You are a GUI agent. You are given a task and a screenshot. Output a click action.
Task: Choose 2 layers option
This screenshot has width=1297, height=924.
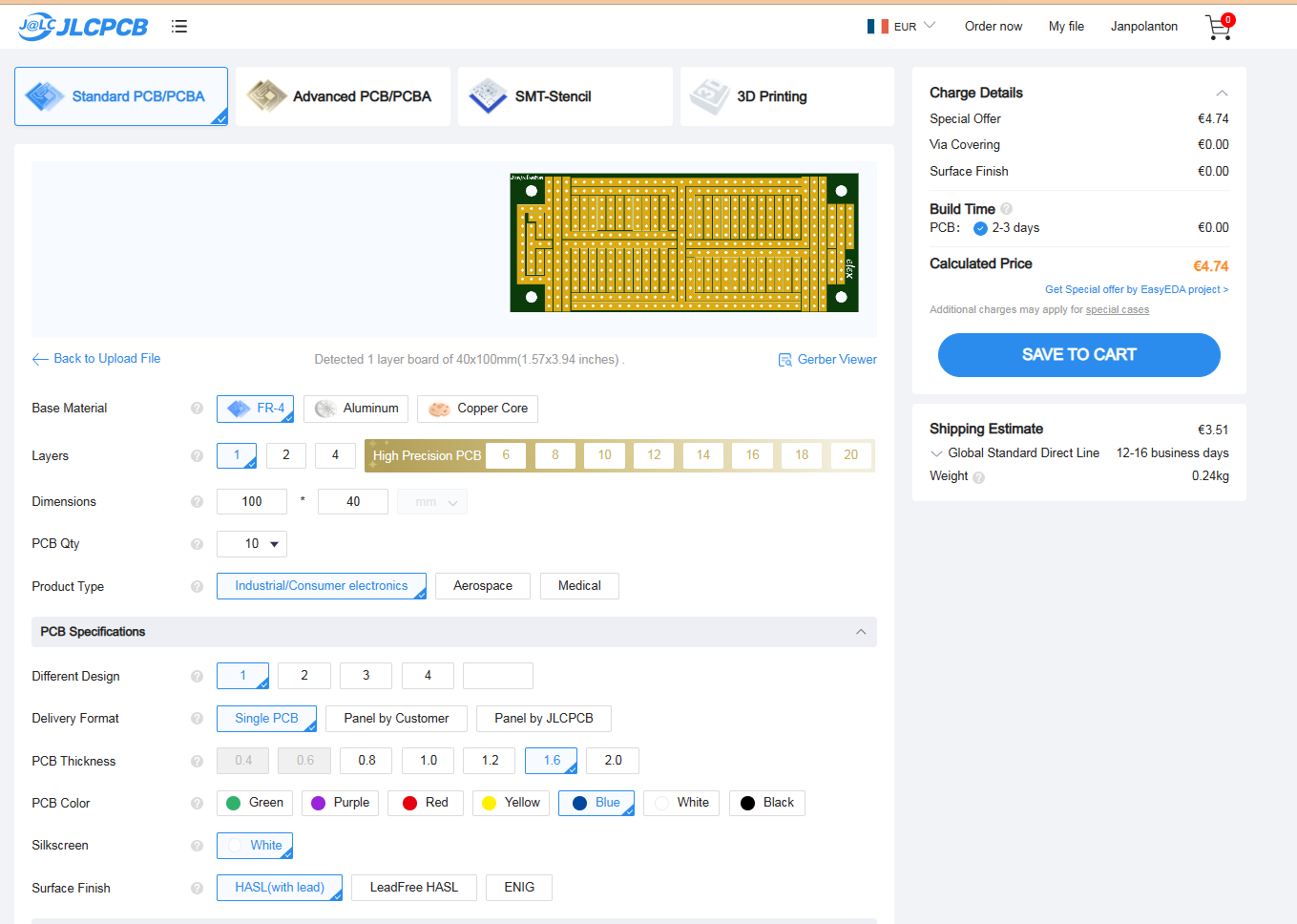coord(286,455)
